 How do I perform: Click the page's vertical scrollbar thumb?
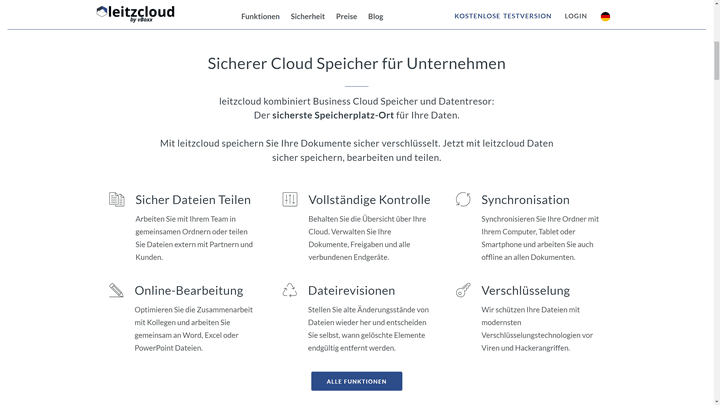point(716,61)
